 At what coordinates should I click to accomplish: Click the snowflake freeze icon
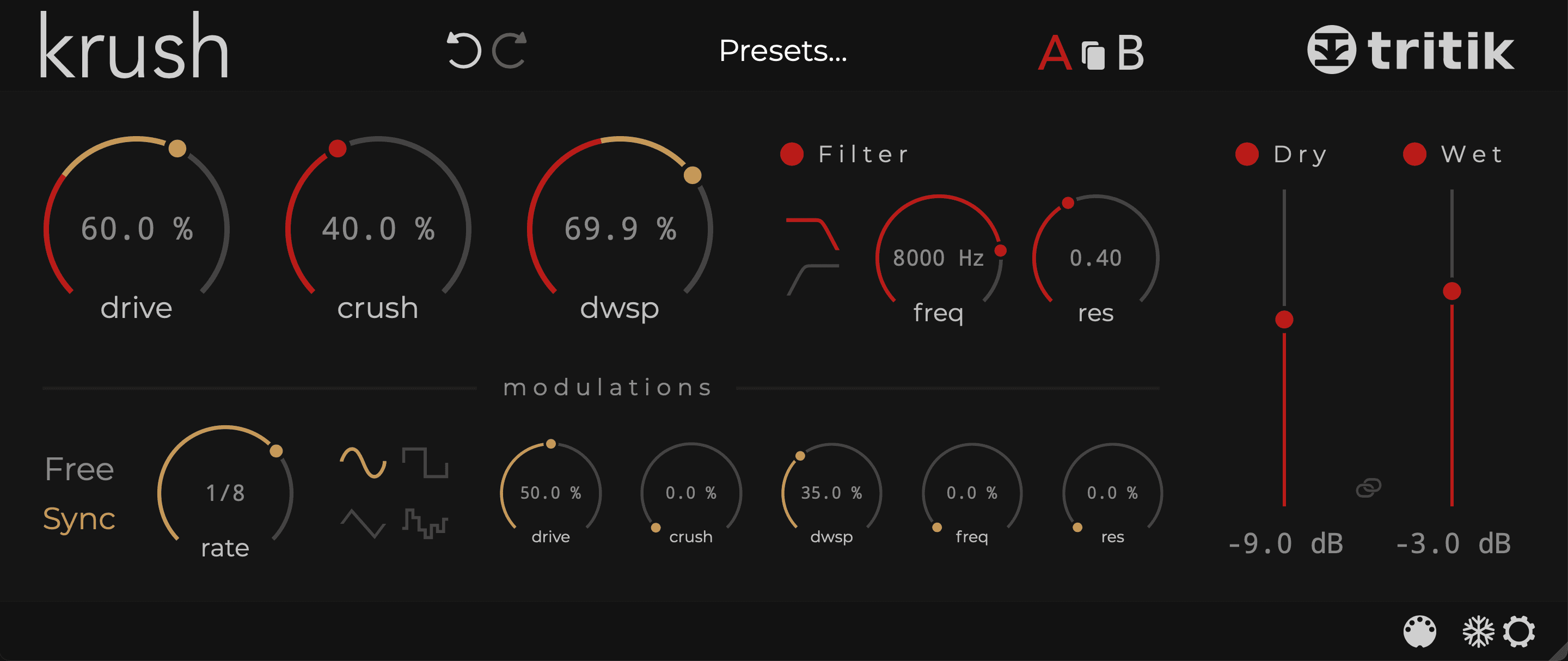pyautogui.click(x=1478, y=632)
